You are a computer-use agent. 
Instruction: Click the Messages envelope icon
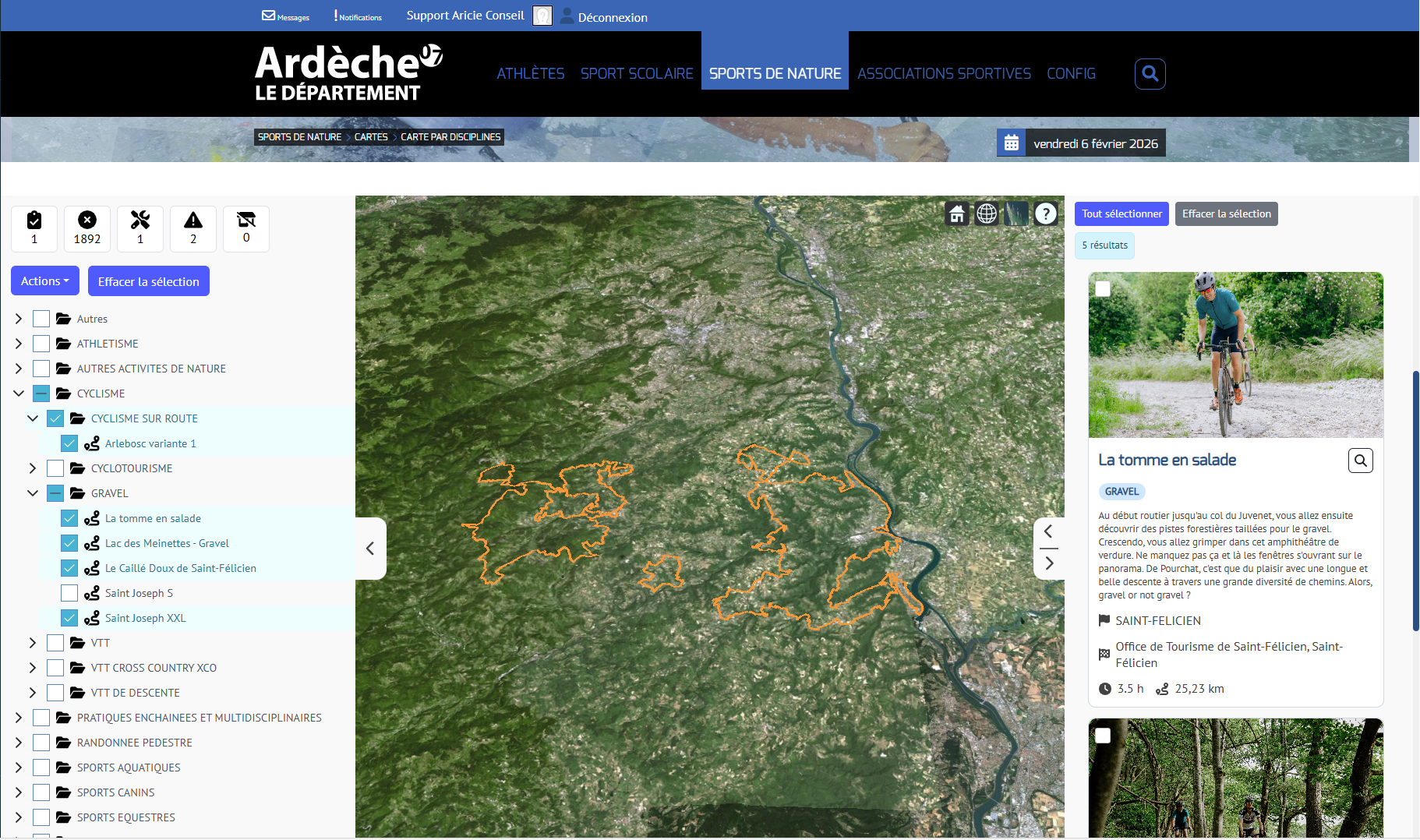click(268, 16)
